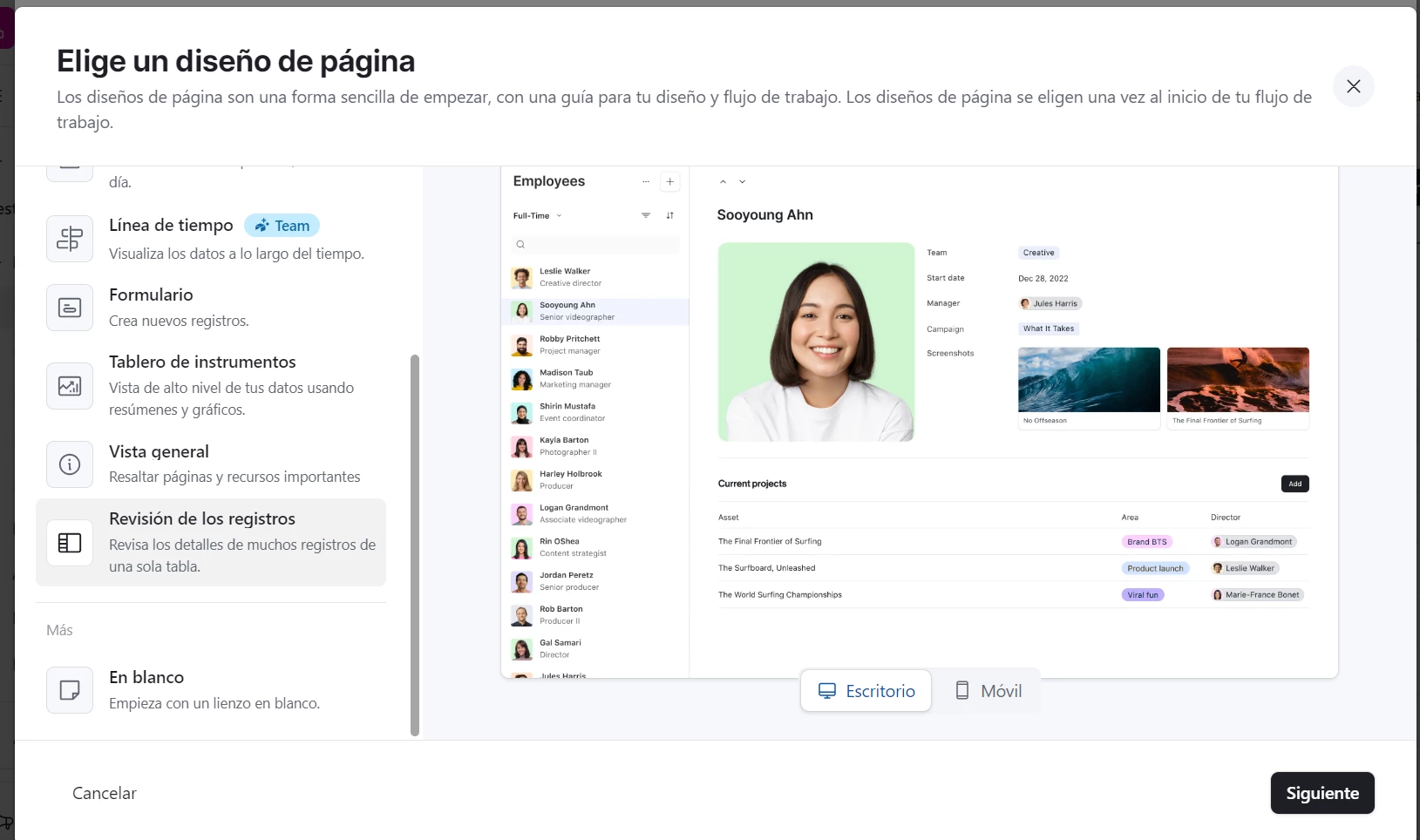Click the Brand BTS area tag
Screen dimensions: 1420x840
point(1146,542)
